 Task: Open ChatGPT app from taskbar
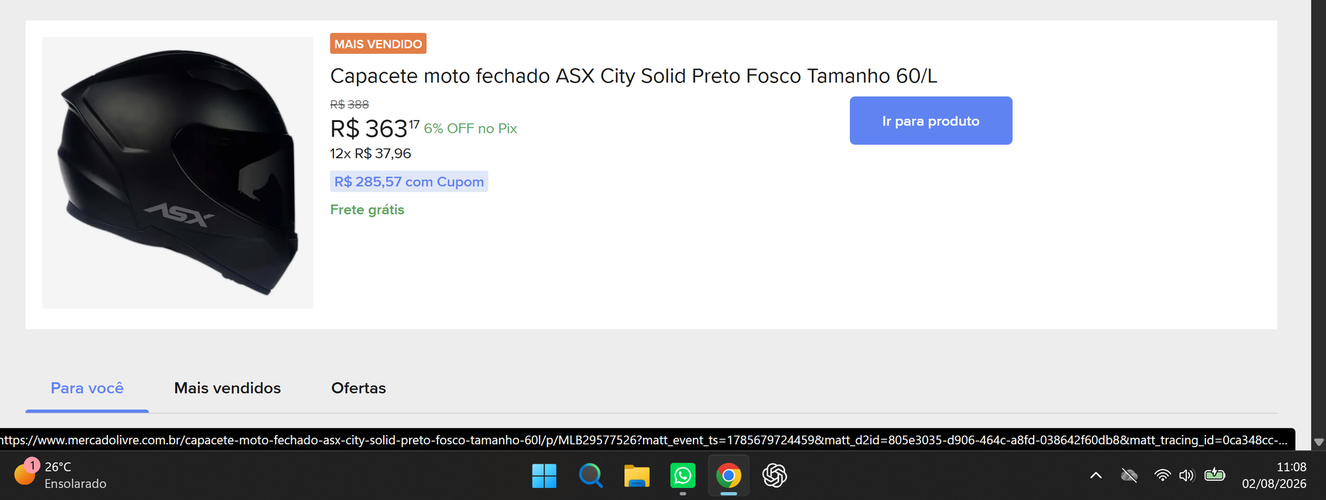[x=775, y=476]
